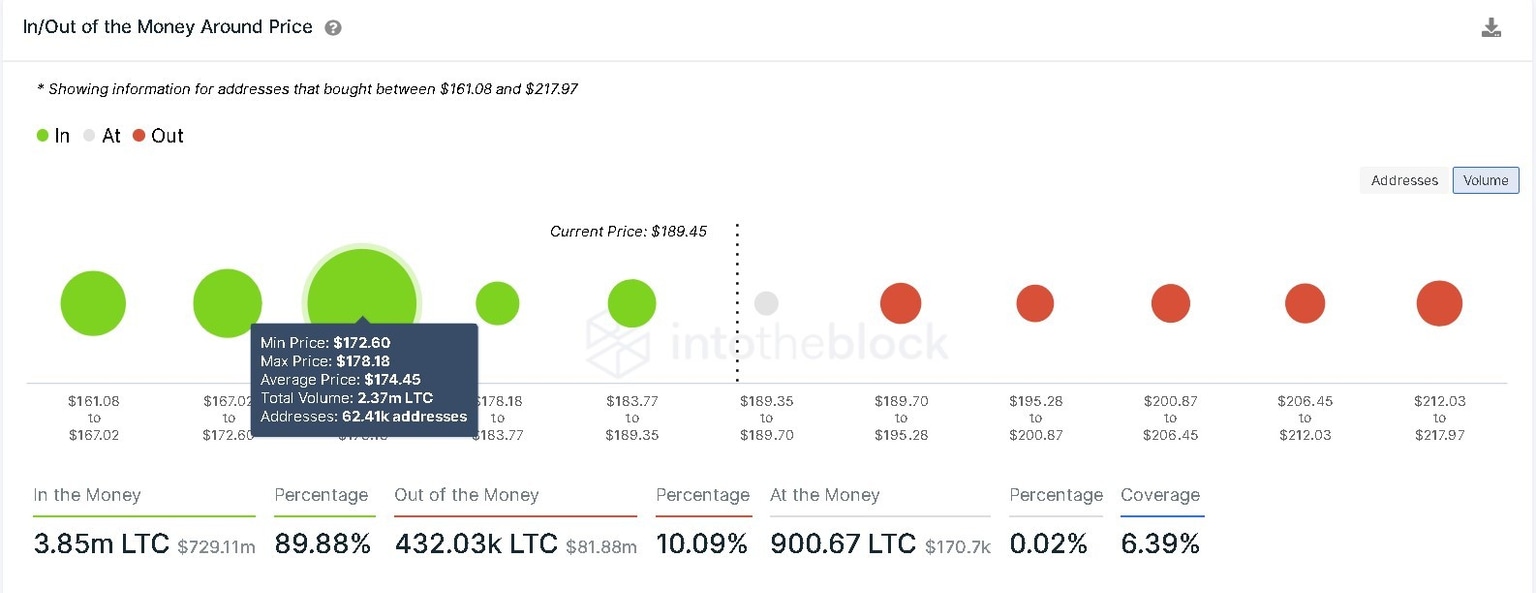
Task: Toggle the At legend filter
Action: (x=103, y=135)
